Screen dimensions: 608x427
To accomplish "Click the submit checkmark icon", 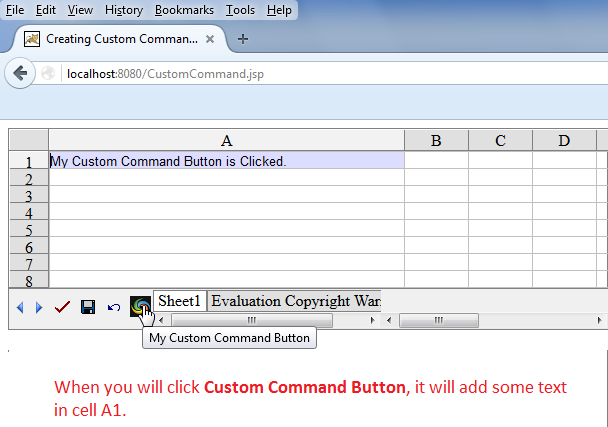I will point(63,307).
